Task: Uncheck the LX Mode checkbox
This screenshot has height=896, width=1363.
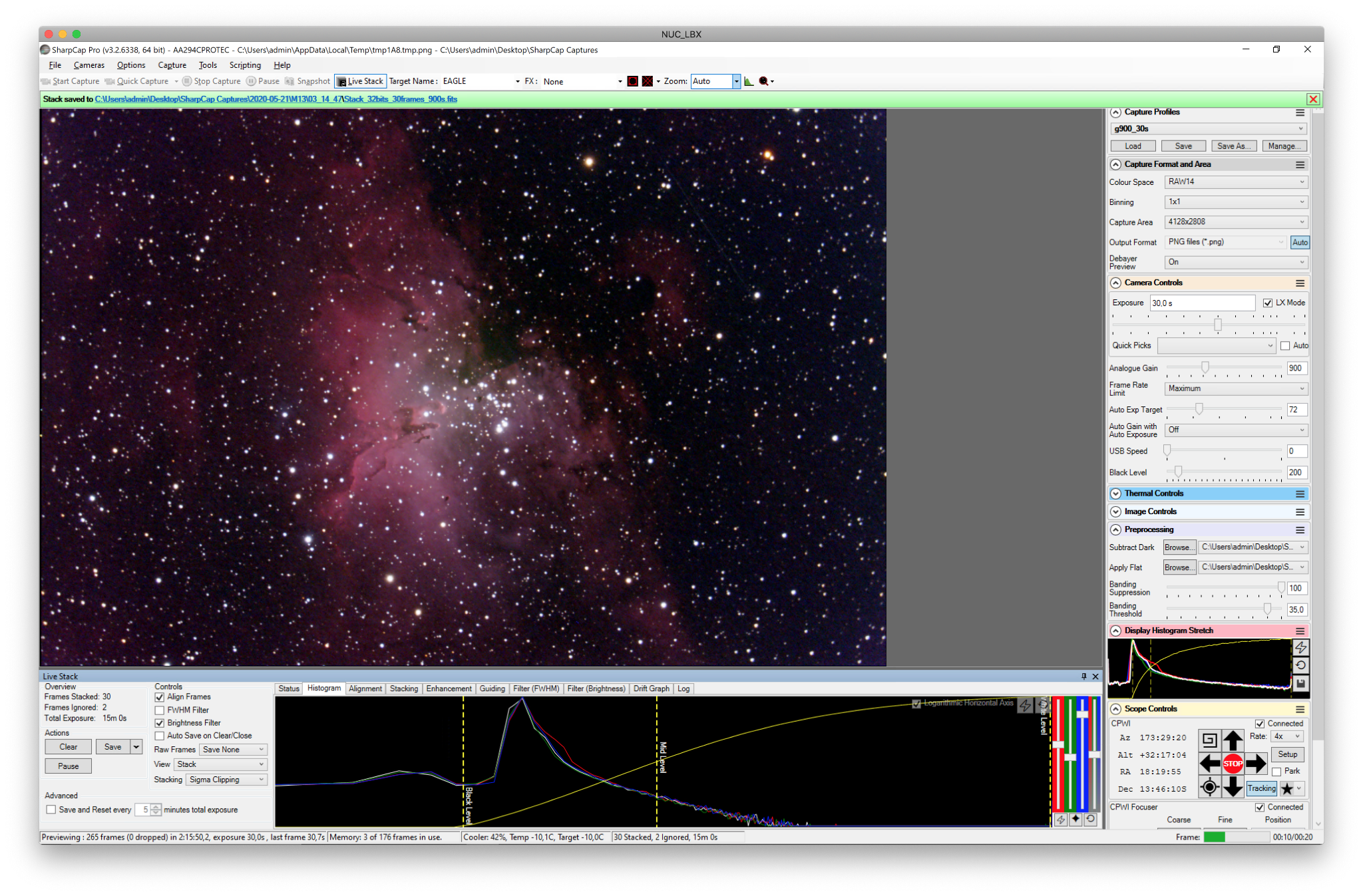Action: tap(1268, 303)
